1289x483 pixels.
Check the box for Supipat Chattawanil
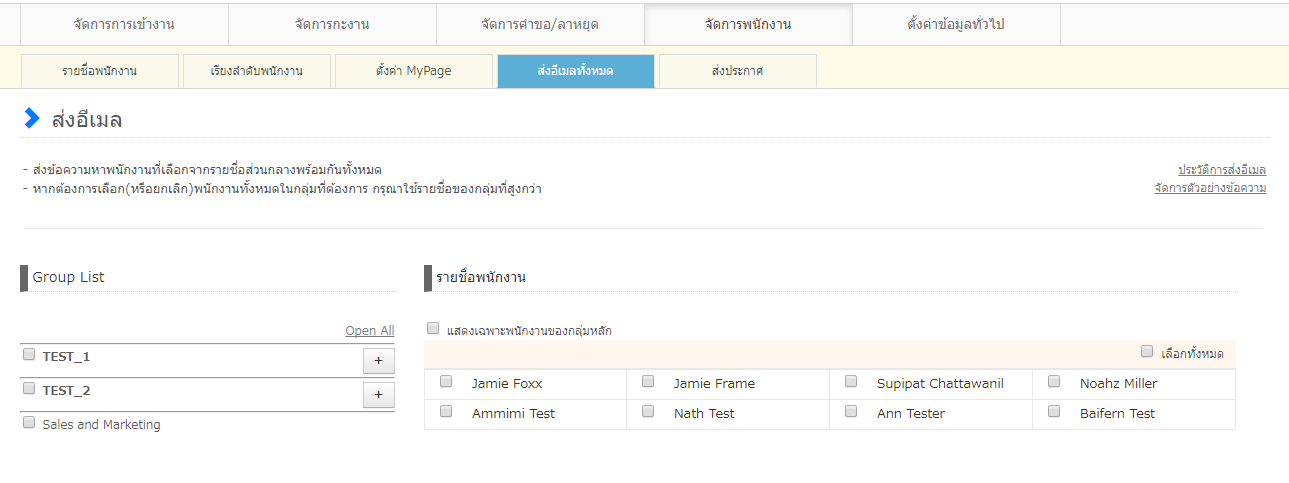pyautogui.click(x=851, y=381)
